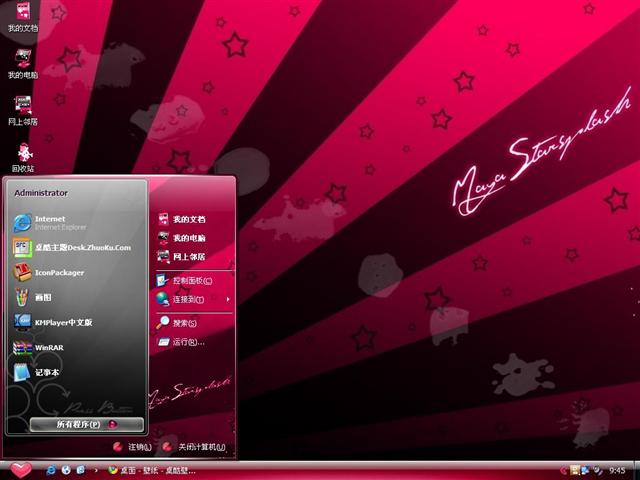
Task: Open 我的电脑 desktop icon
Action: [x=23, y=64]
